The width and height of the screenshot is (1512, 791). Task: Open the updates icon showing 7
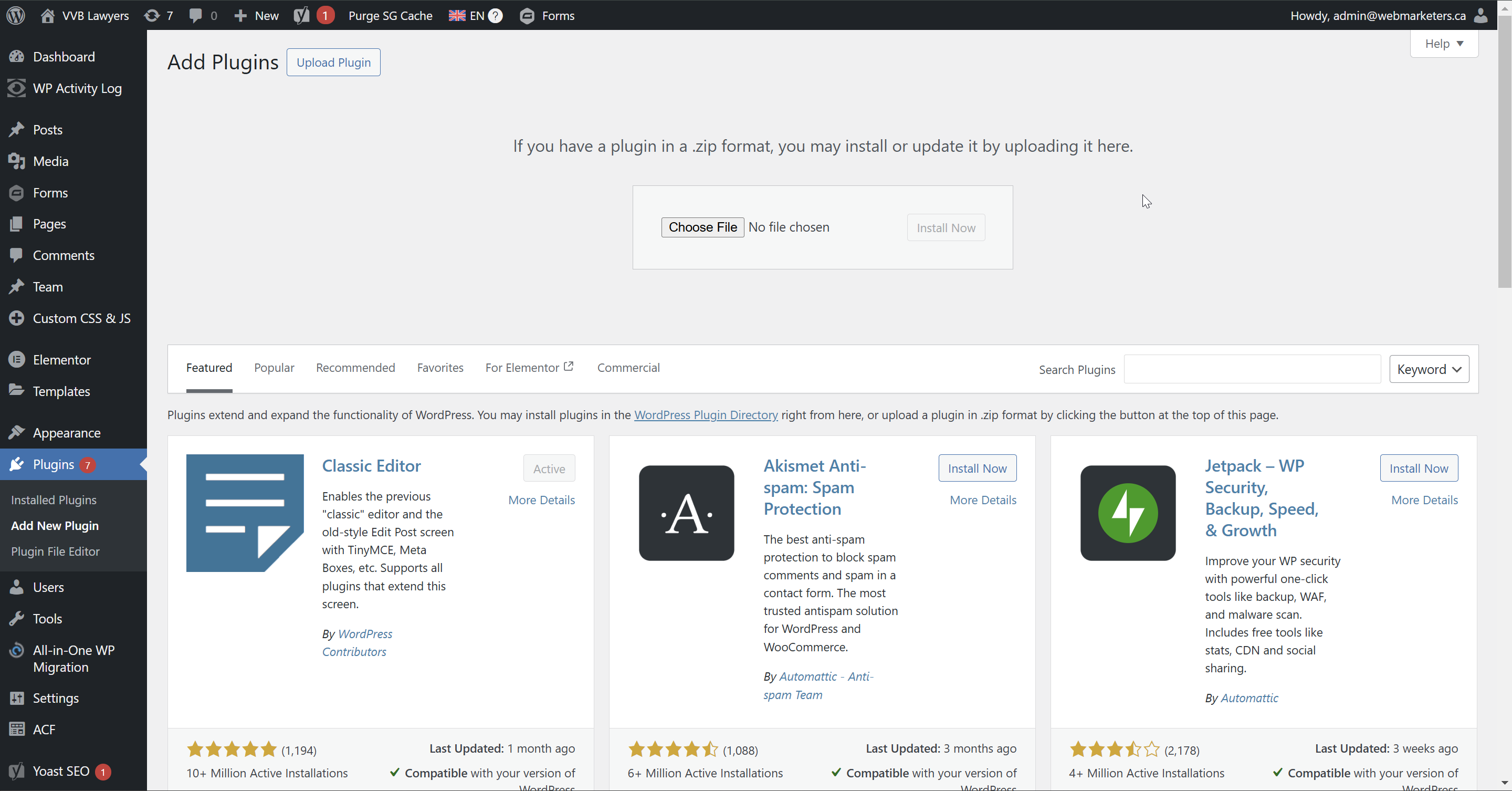(153, 15)
